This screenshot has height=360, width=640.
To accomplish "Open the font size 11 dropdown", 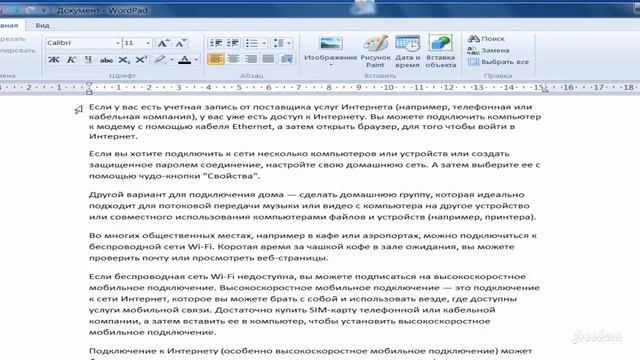I will tap(148, 43).
